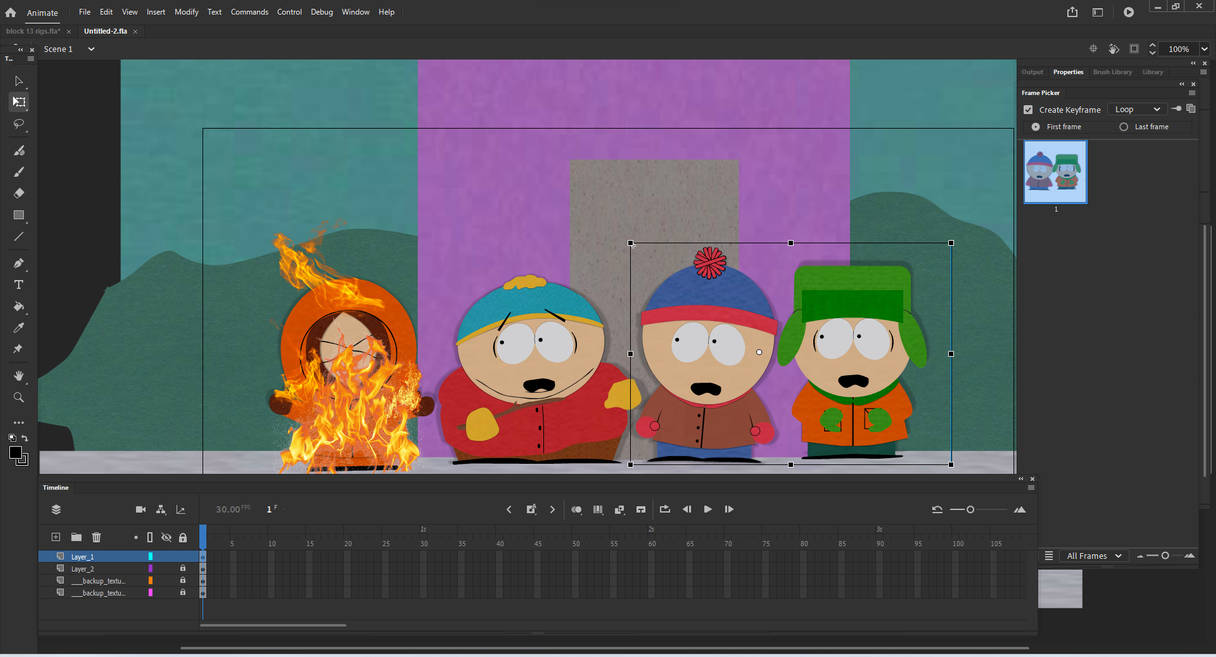Viewport: 1216px width, 657px height.
Task: Click the Rotation tool hand icon
Action: pyautogui.click(x=1114, y=49)
